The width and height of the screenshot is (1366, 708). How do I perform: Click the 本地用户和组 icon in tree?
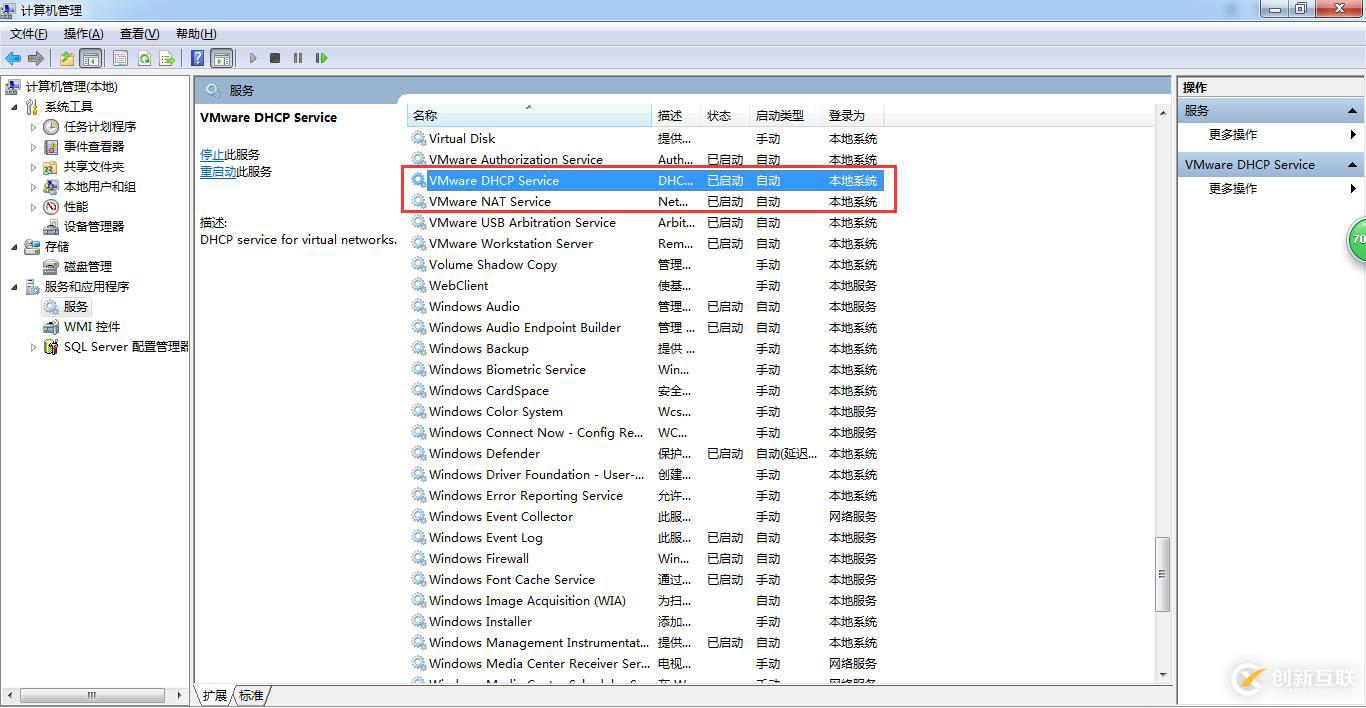point(51,187)
